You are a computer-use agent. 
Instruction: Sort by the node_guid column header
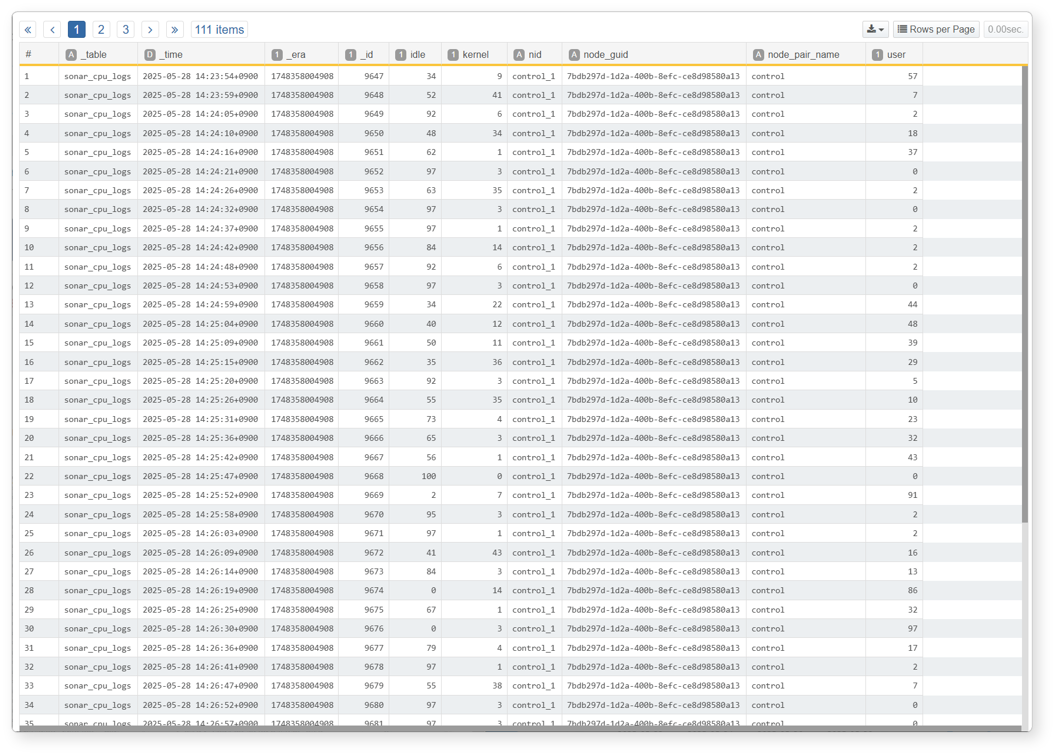pos(654,55)
